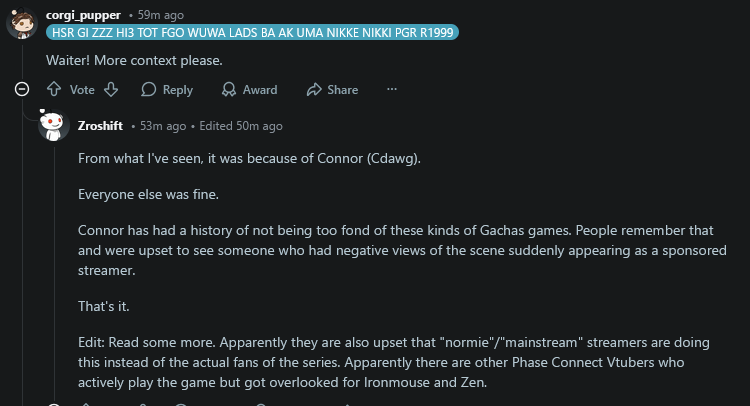The width and height of the screenshot is (750, 406).
Task: Open the 53m ago comment permalink
Action: (x=163, y=126)
